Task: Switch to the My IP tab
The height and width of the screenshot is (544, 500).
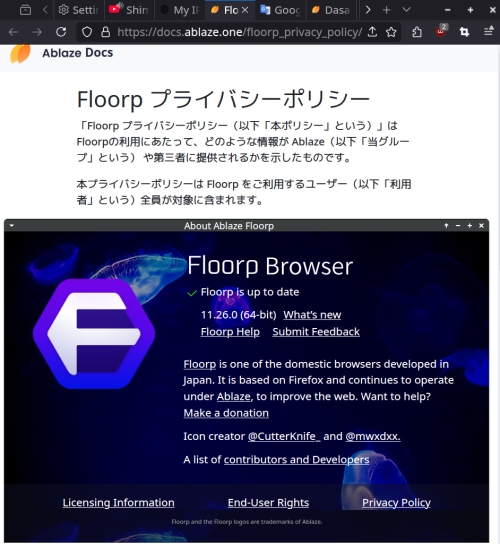Action: tap(179, 10)
